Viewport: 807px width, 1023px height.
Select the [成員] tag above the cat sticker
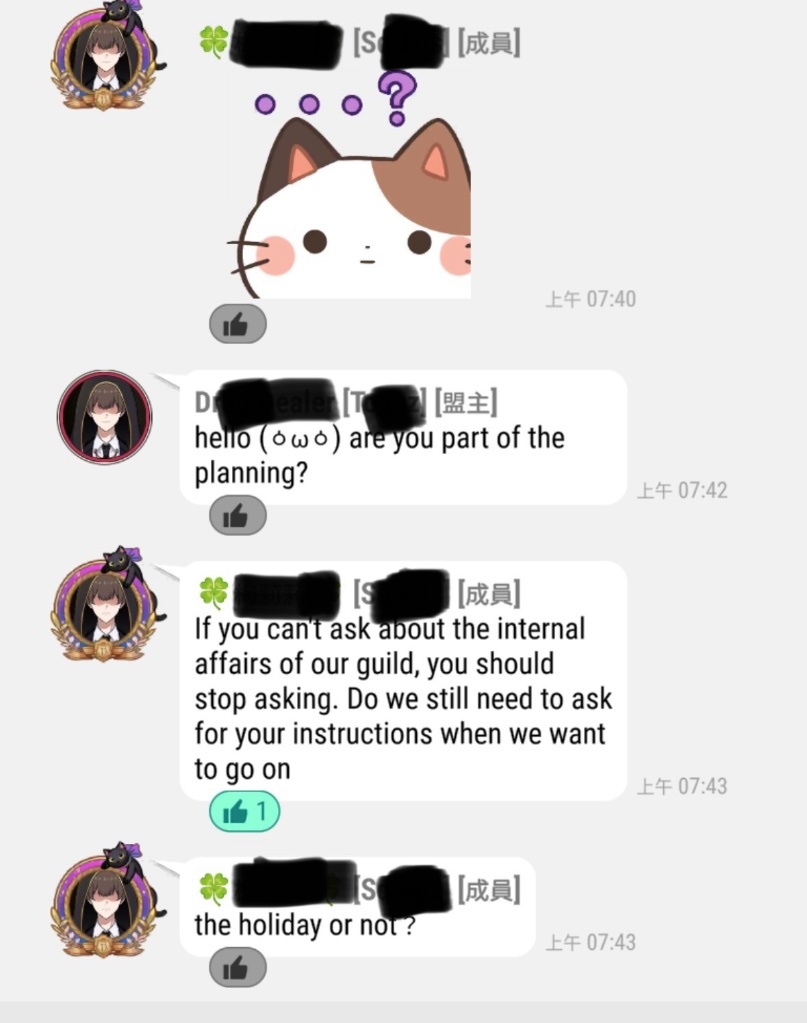(489, 43)
